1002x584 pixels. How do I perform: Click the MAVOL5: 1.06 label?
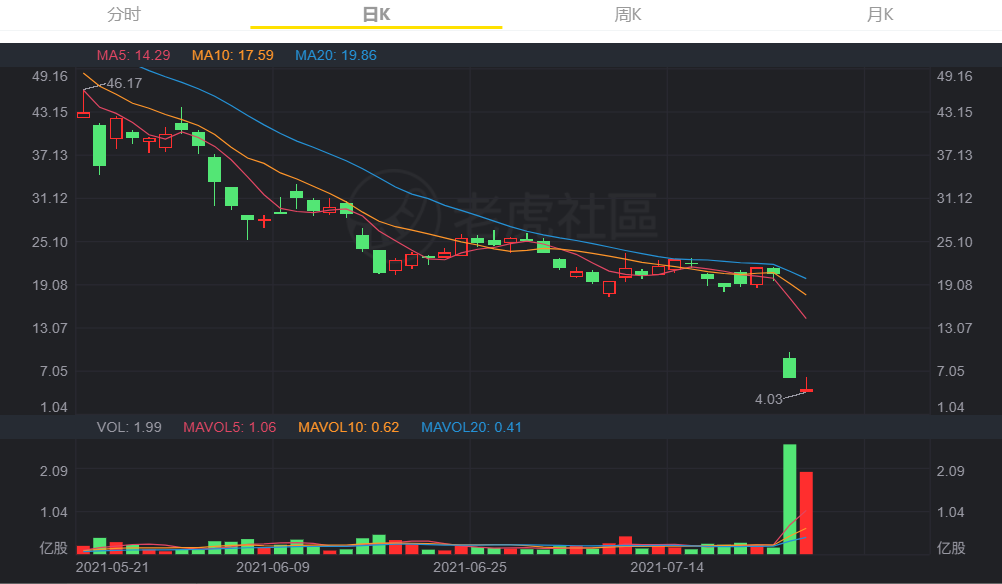229,427
